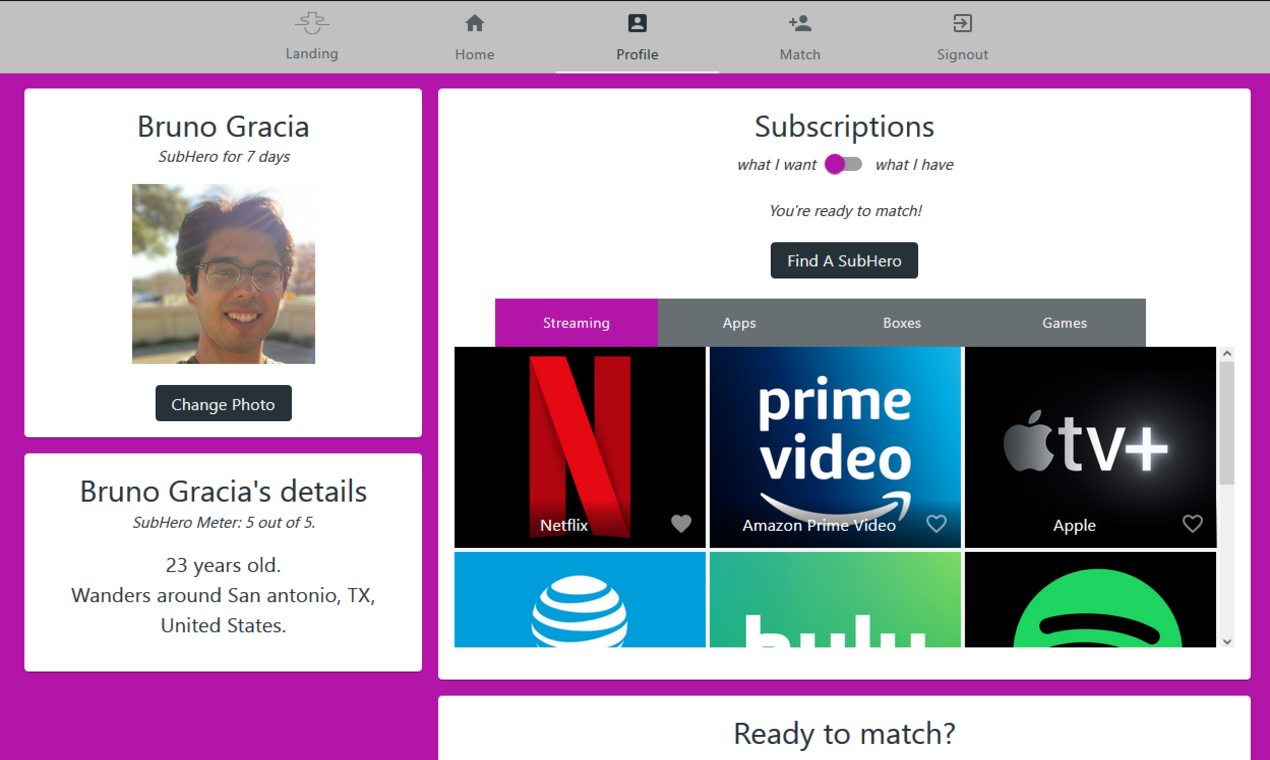
Task: Click the scrollbar up arrow
Action: click(x=1227, y=354)
